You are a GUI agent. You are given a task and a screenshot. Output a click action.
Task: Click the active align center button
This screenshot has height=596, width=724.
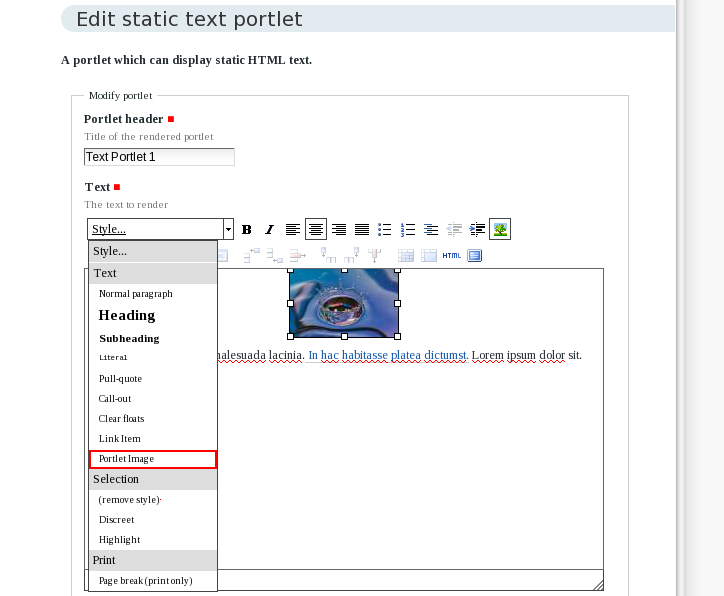click(x=316, y=229)
